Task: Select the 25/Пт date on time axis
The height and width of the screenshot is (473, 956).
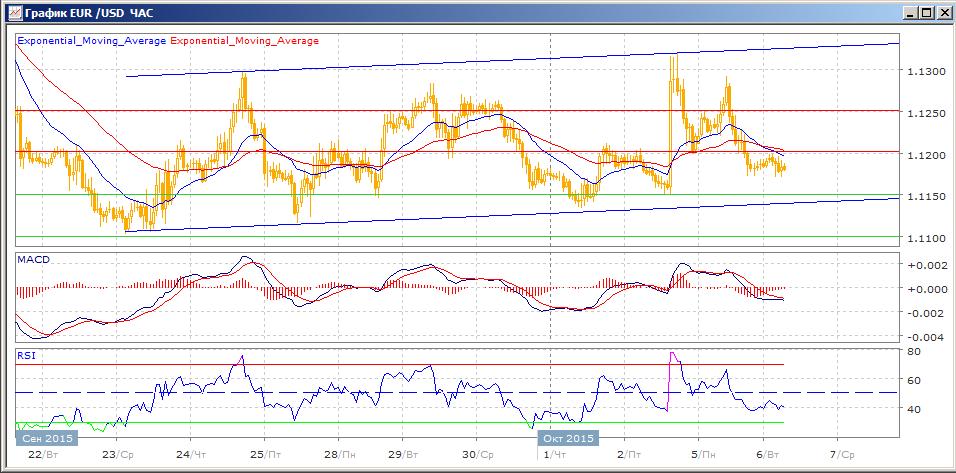Action: click(x=264, y=453)
